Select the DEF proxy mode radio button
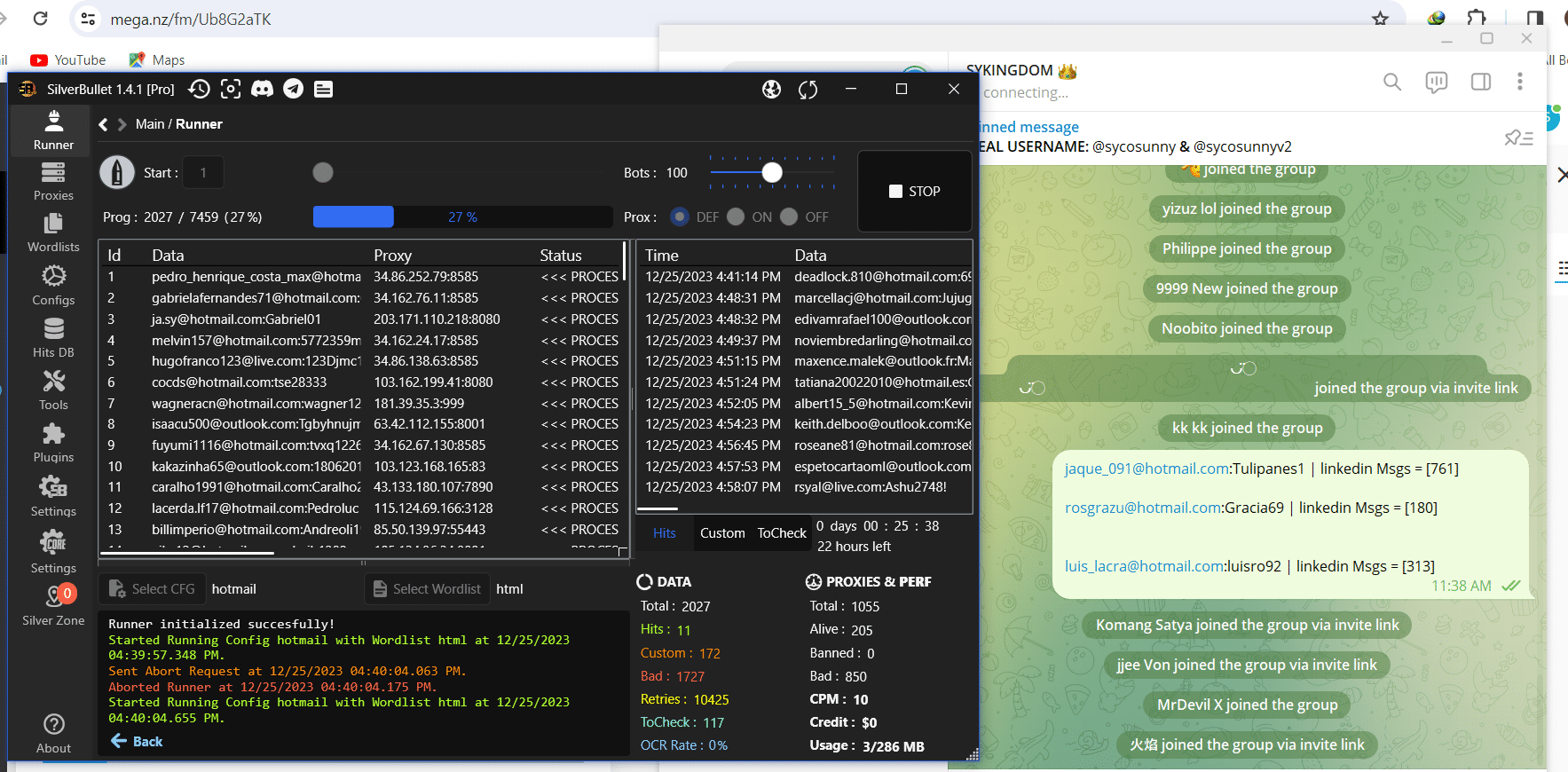1568x772 pixels. pos(681,217)
